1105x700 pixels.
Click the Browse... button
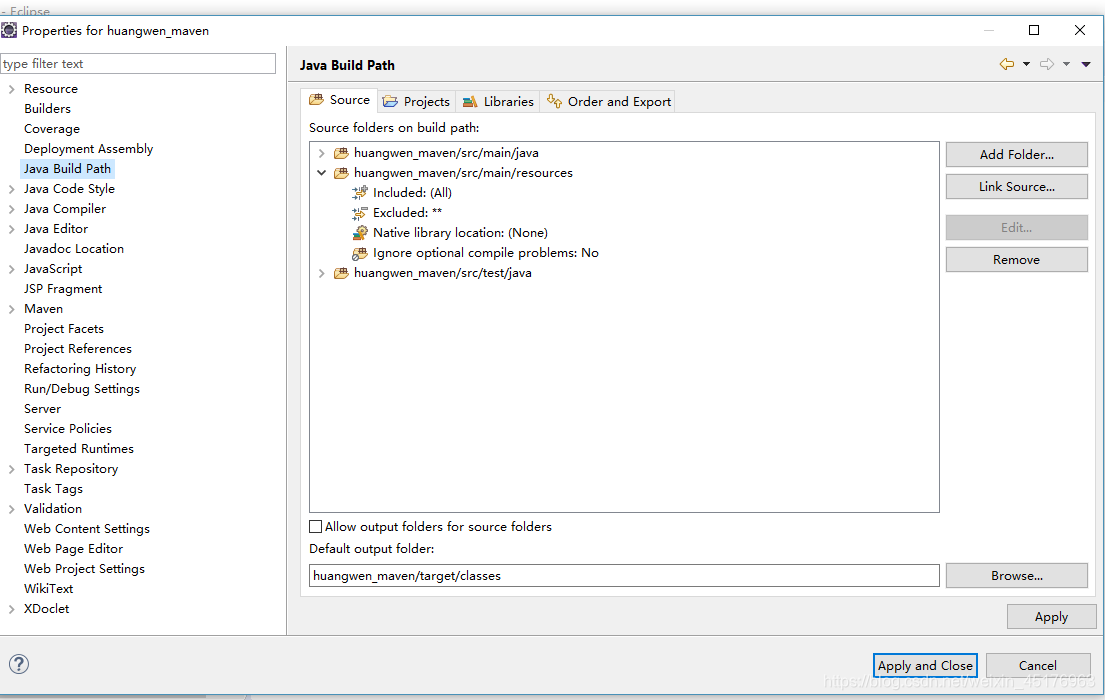click(x=1016, y=575)
